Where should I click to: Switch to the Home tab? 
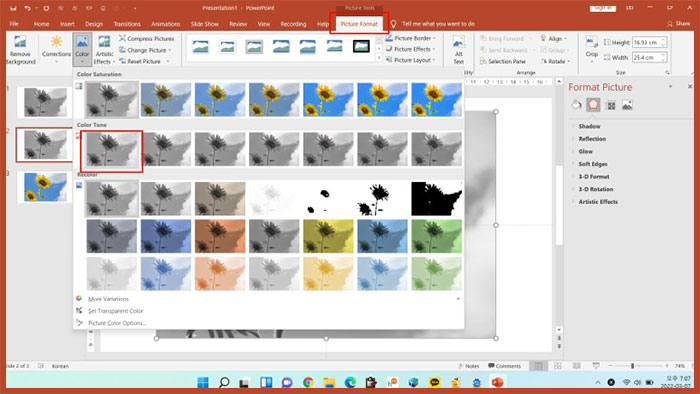point(41,24)
